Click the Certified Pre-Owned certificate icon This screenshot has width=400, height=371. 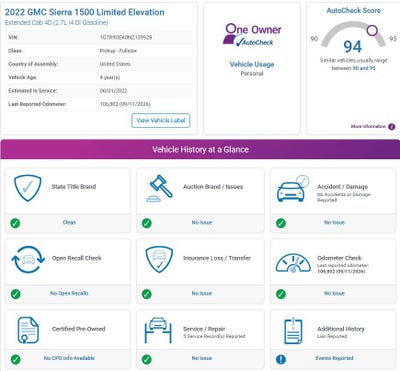click(x=28, y=330)
